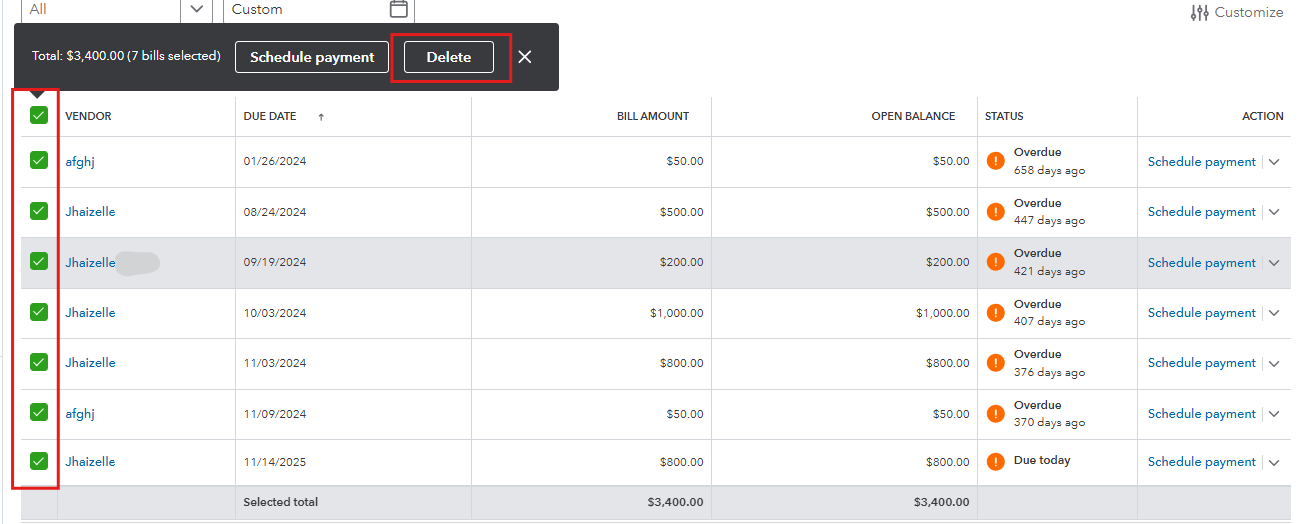
Task: Click overdue alert icon on 08/24/2024 bill
Action: click(x=995, y=211)
